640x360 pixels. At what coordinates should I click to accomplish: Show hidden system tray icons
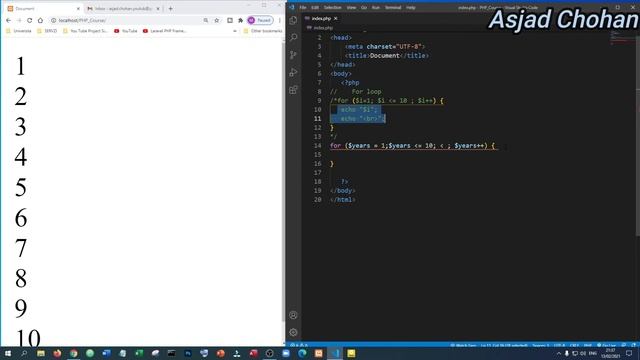pyautogui.click(x=559, y=353)
